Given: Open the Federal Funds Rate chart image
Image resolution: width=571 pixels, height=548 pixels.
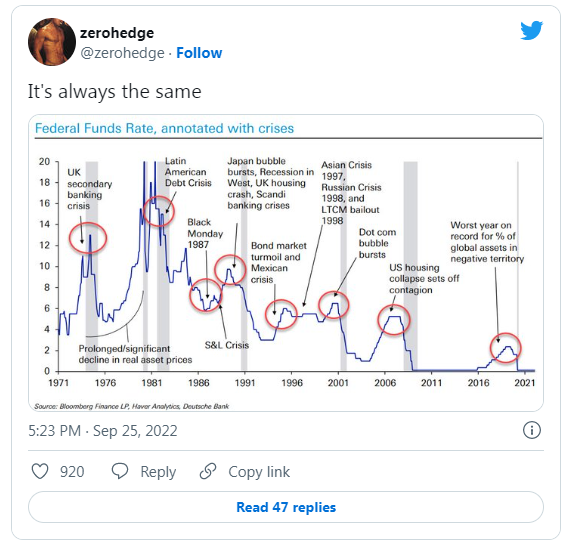Looking at the screenshot, I should (x=286, y=263).
